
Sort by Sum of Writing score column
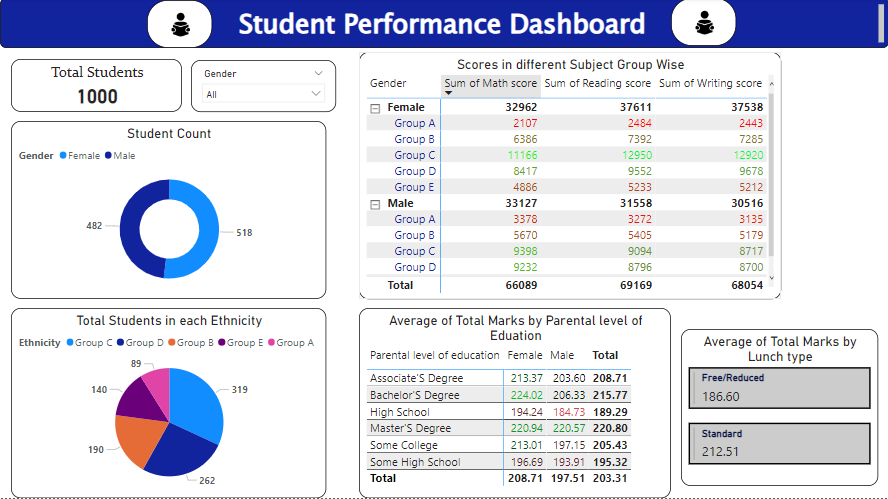tap(710, 84)
